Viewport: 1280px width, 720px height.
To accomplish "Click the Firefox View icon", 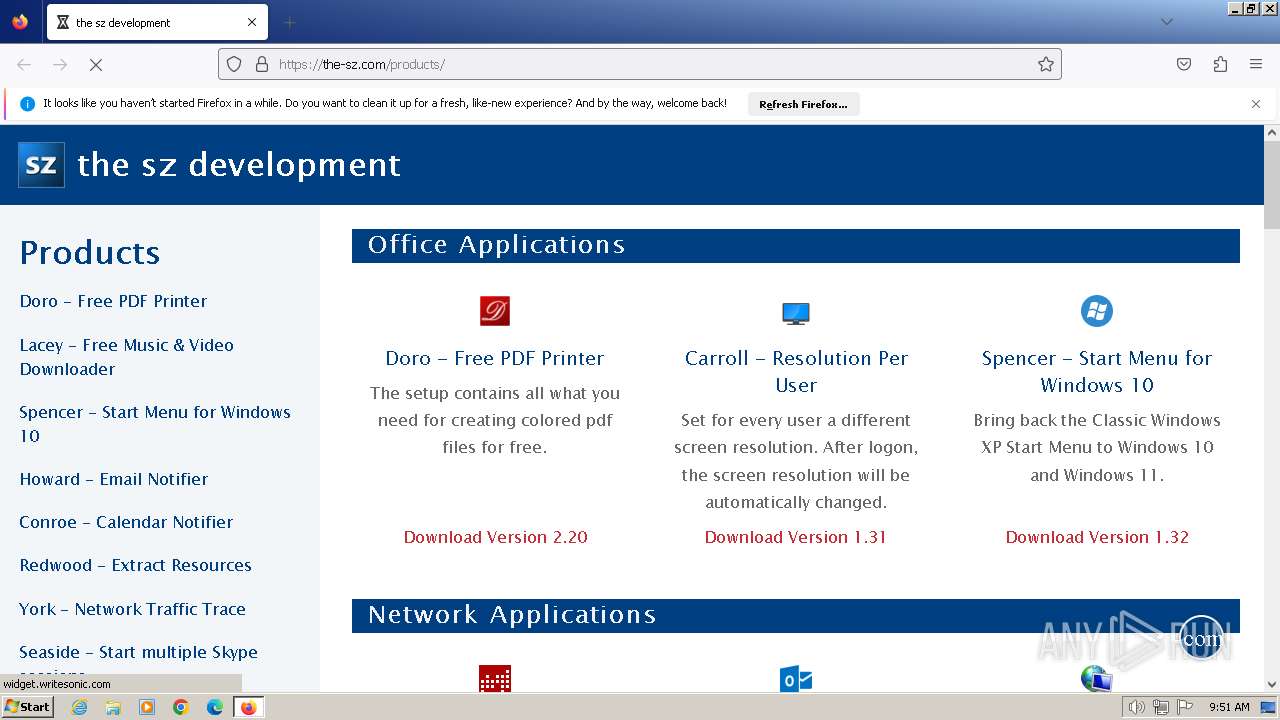I will pyautogui.click(x=20, y=22).
